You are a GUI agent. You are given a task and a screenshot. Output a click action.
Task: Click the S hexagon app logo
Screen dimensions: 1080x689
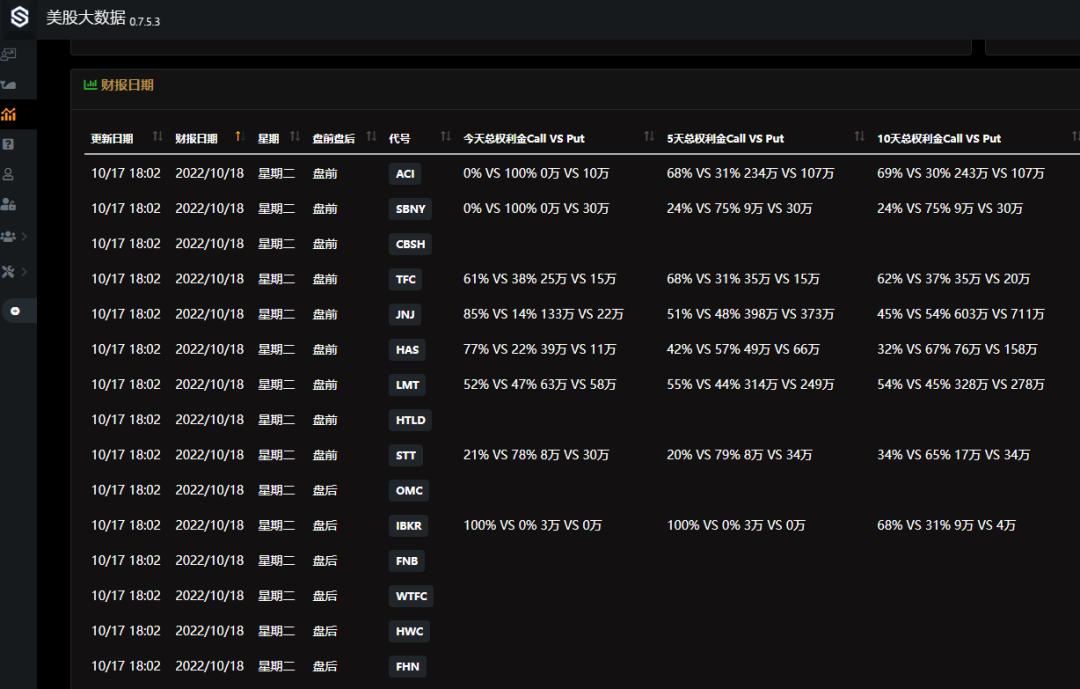coord(20,17)
